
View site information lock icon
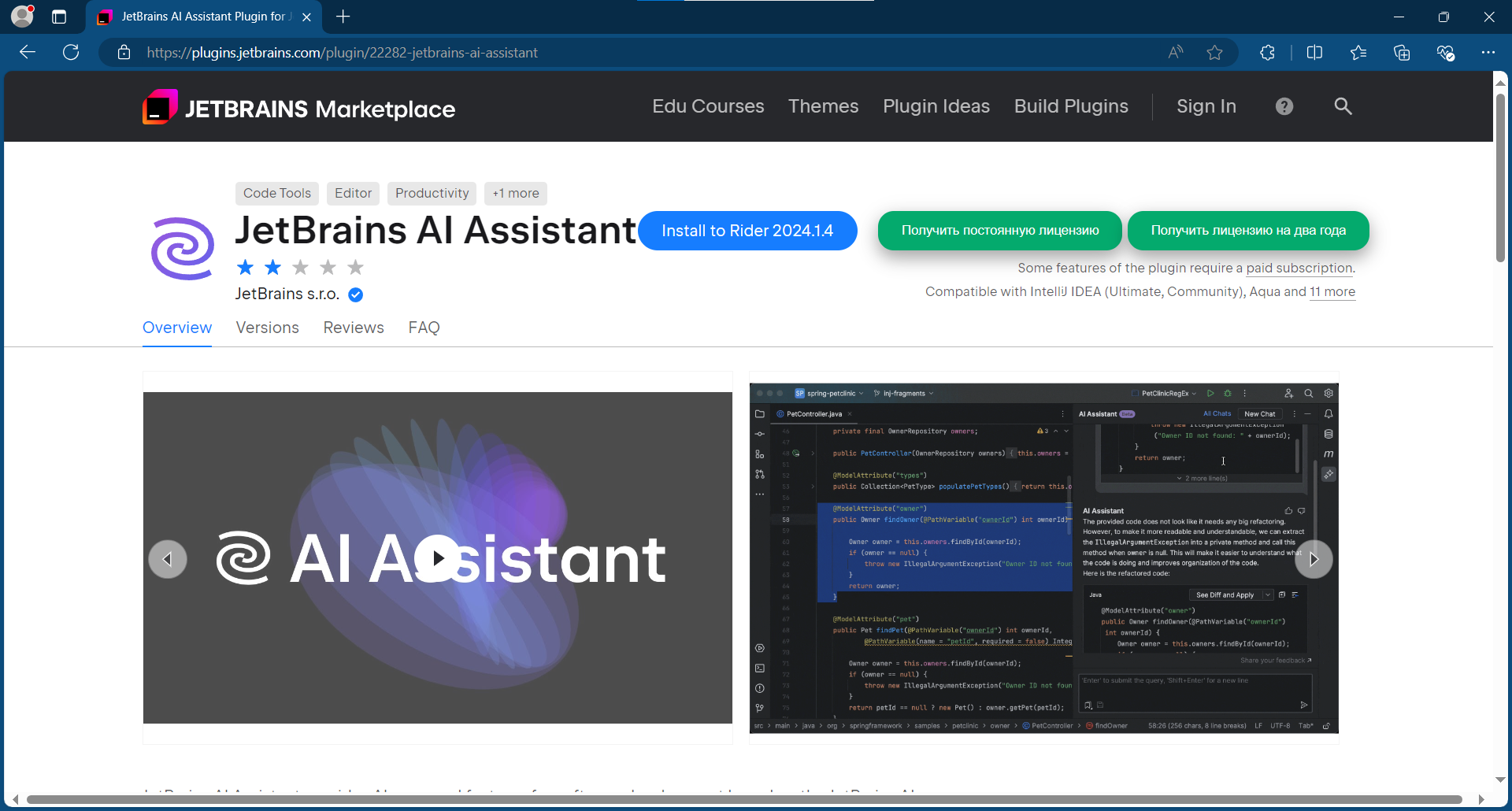[x=124, y=53]
